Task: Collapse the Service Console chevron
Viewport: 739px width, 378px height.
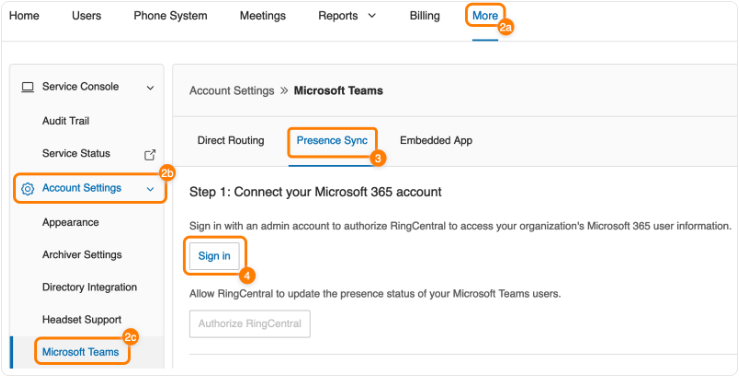Action: [150, 88]
